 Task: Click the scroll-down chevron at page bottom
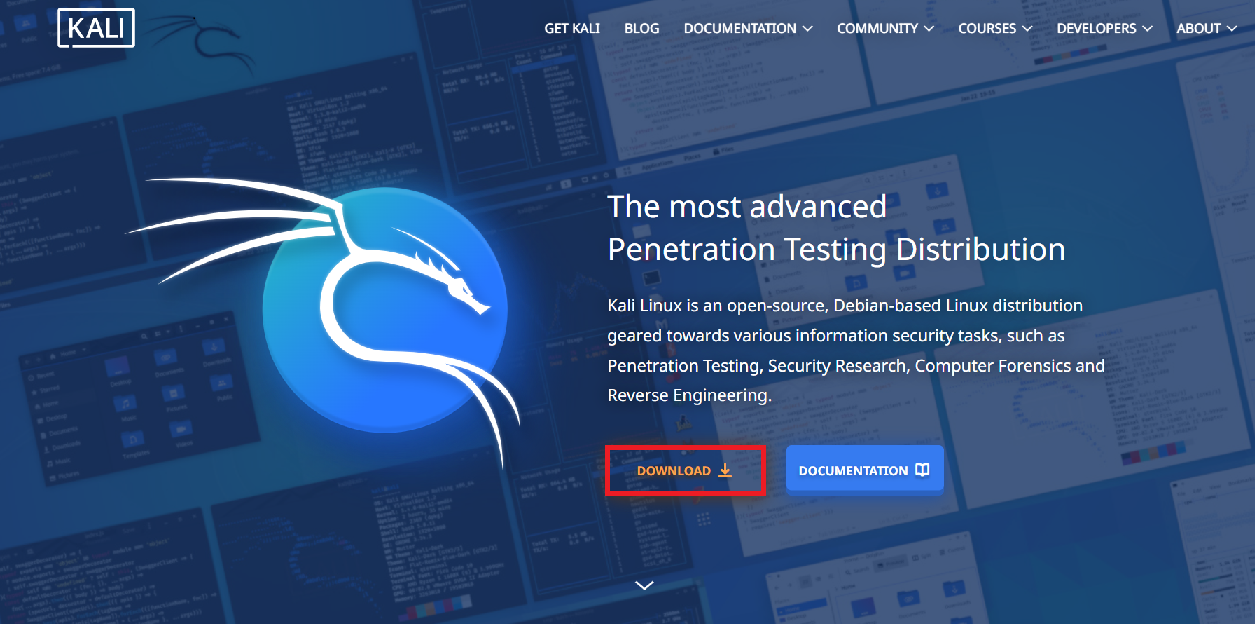pyautogui.click(x=644, y=585)
